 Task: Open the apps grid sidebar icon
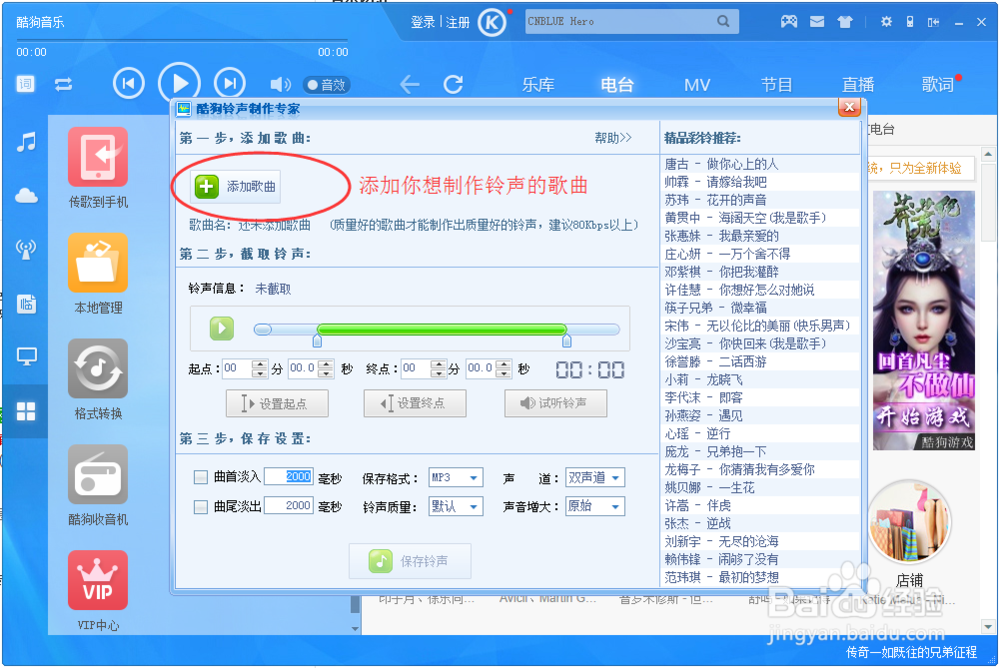26,412
